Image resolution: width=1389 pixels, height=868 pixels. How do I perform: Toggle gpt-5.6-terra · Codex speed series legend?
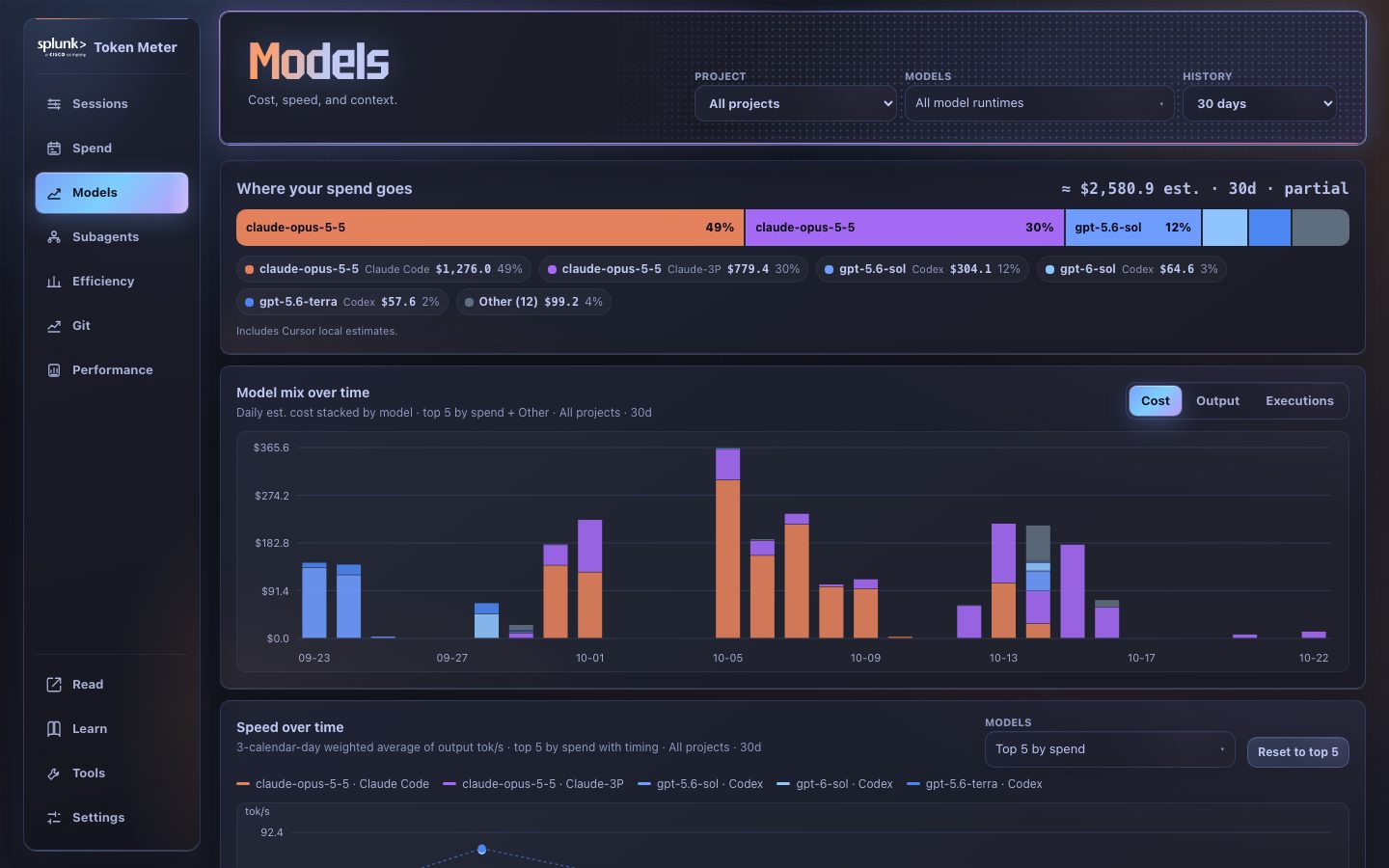[x=974, y=784]
